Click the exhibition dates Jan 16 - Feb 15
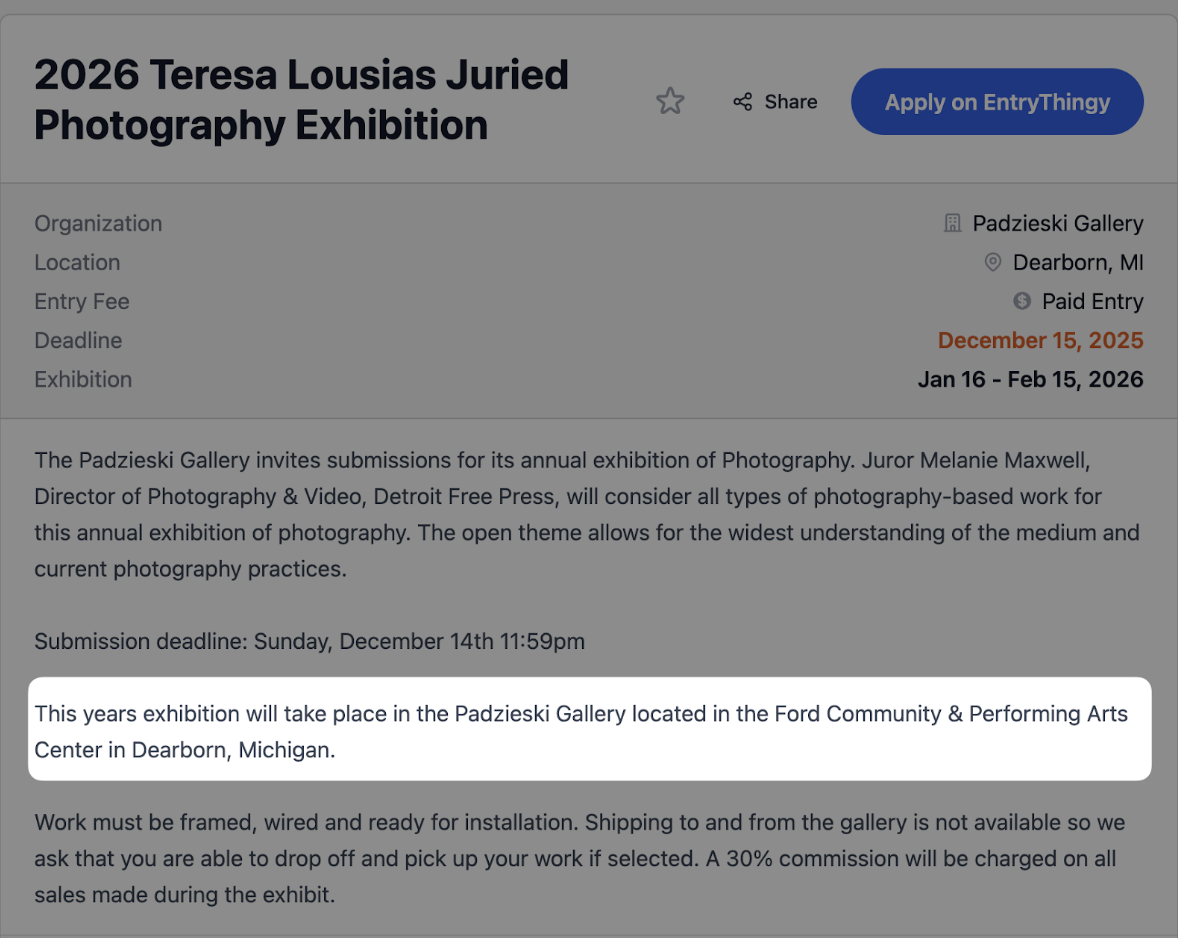Screen dimensions: 1178x938 point(1030,379)
